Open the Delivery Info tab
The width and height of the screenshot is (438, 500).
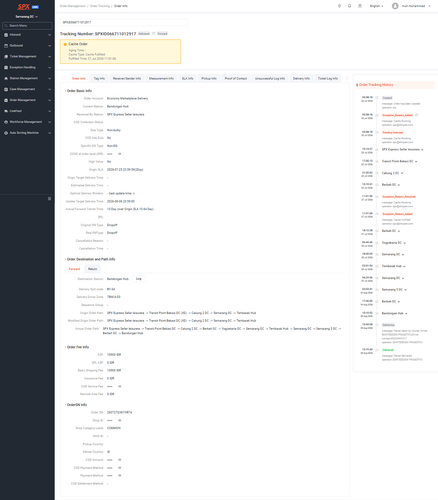tap(301, 78)
